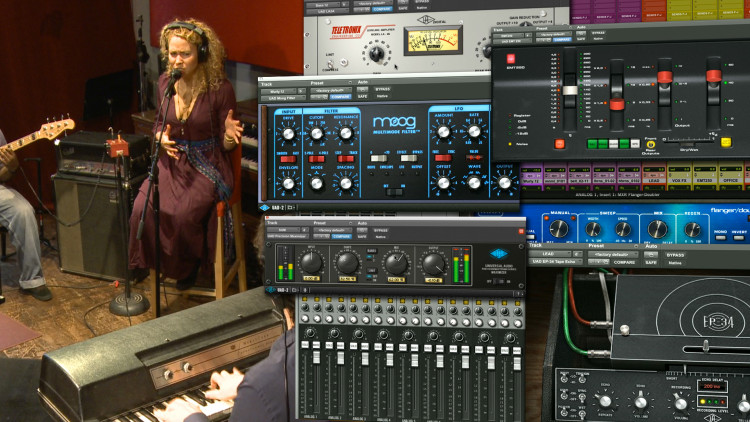Screen dimensions: 750x422
Task: Adjust the Moog LFO Offset knob
Action: (443, 183)
